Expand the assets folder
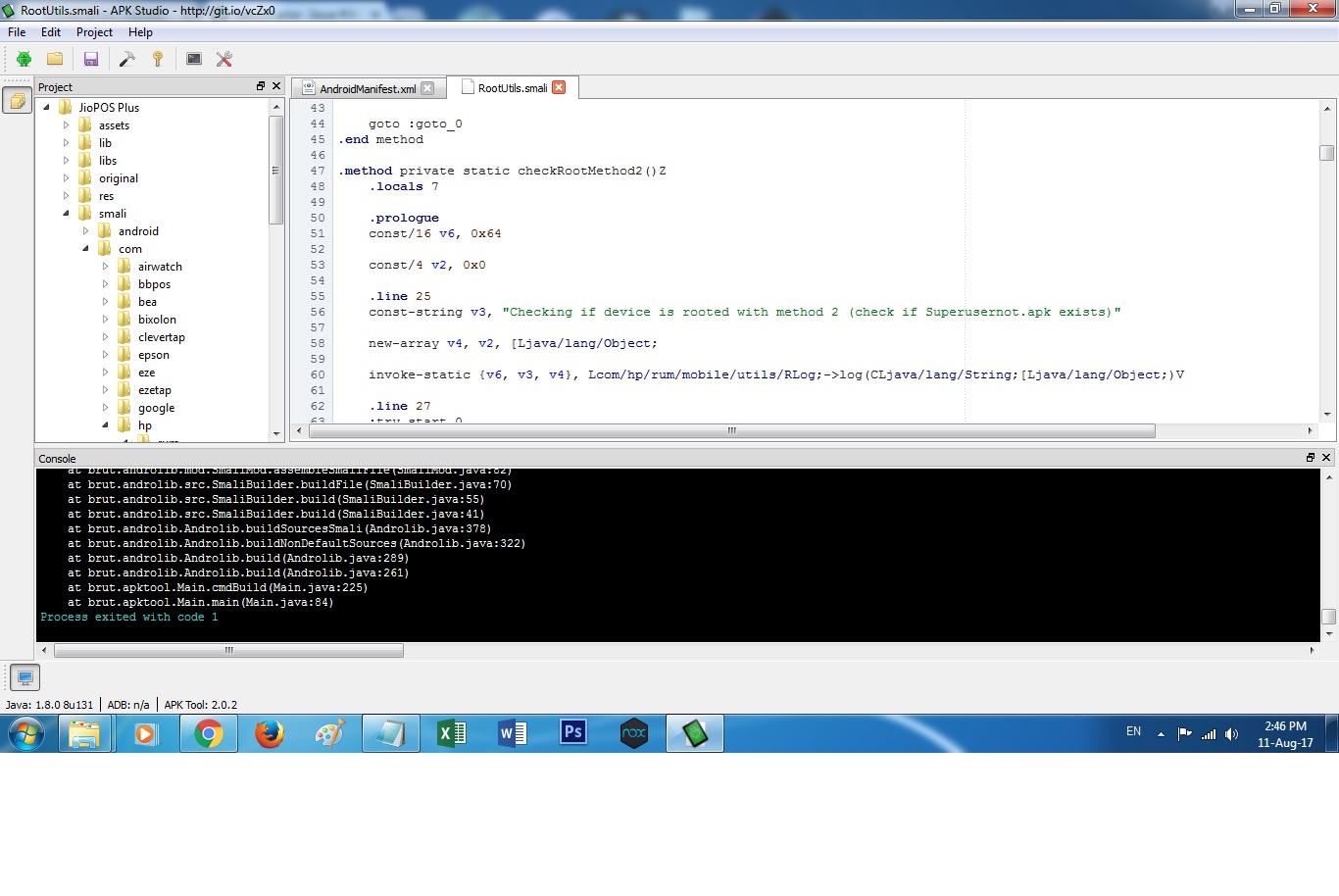1339x896 pixels. pyautogui.click(x=66, y=125)
